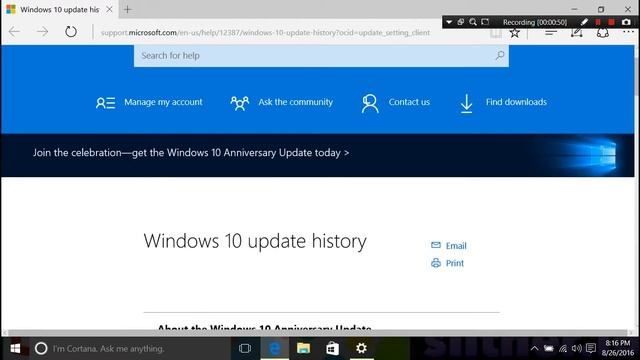Click the Cortana Ask me anything box

tap(130, 348)
